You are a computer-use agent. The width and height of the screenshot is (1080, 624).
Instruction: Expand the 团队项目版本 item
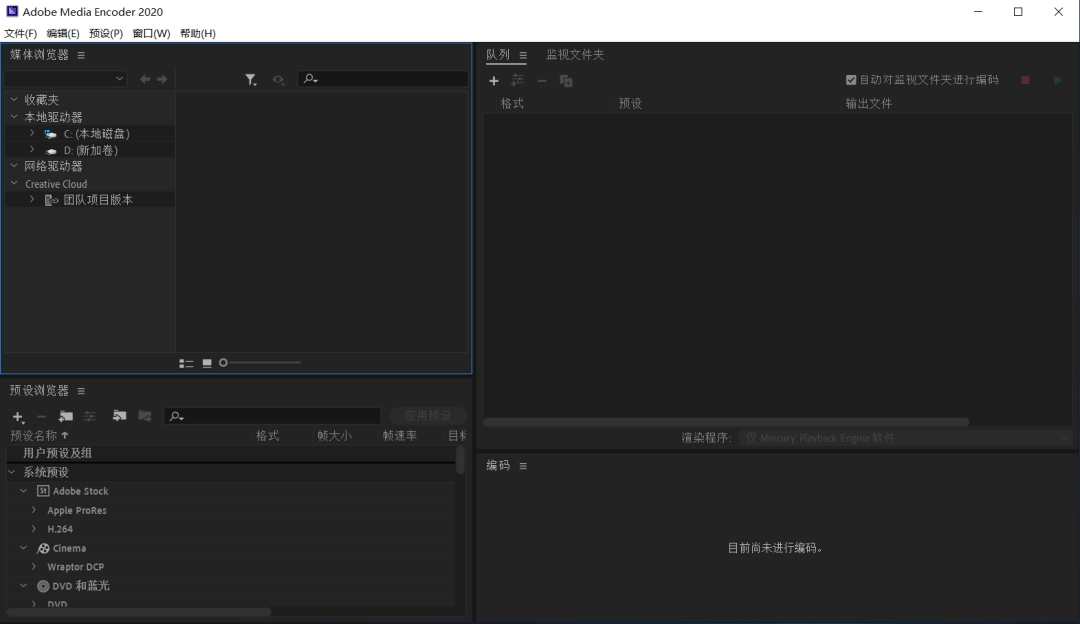tap(32, 199)
